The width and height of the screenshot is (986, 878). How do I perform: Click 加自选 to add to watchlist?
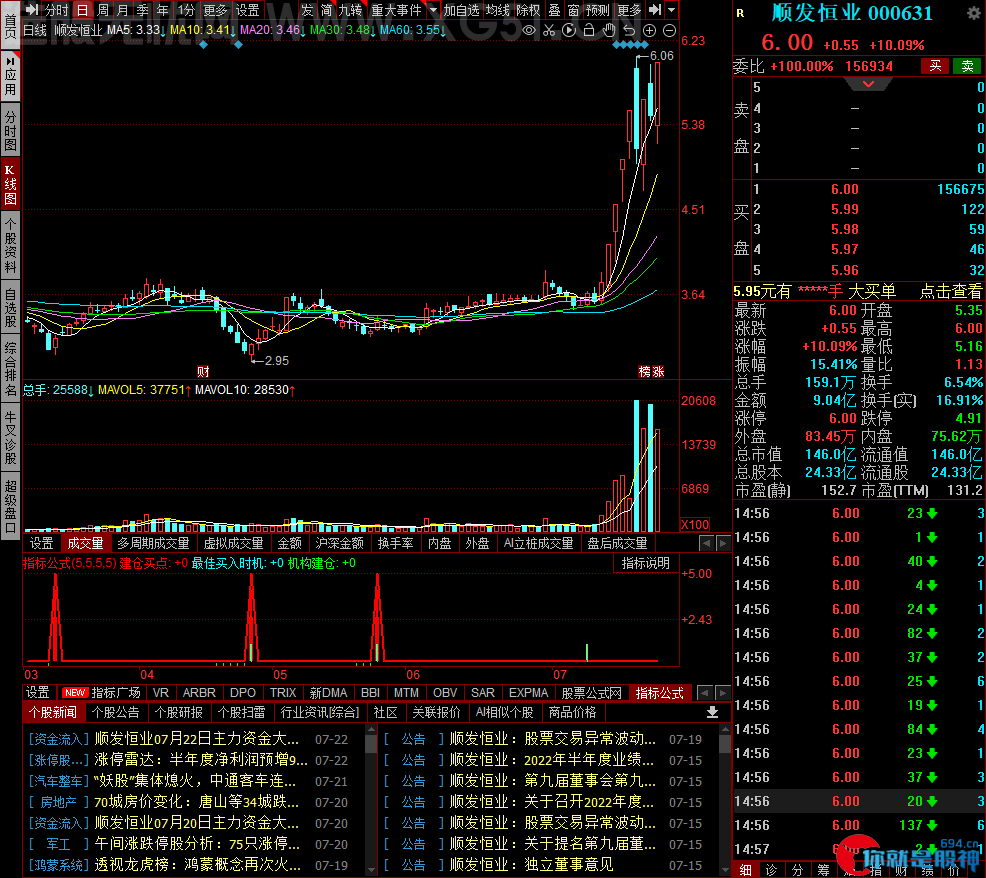click(x=462, y=10)
